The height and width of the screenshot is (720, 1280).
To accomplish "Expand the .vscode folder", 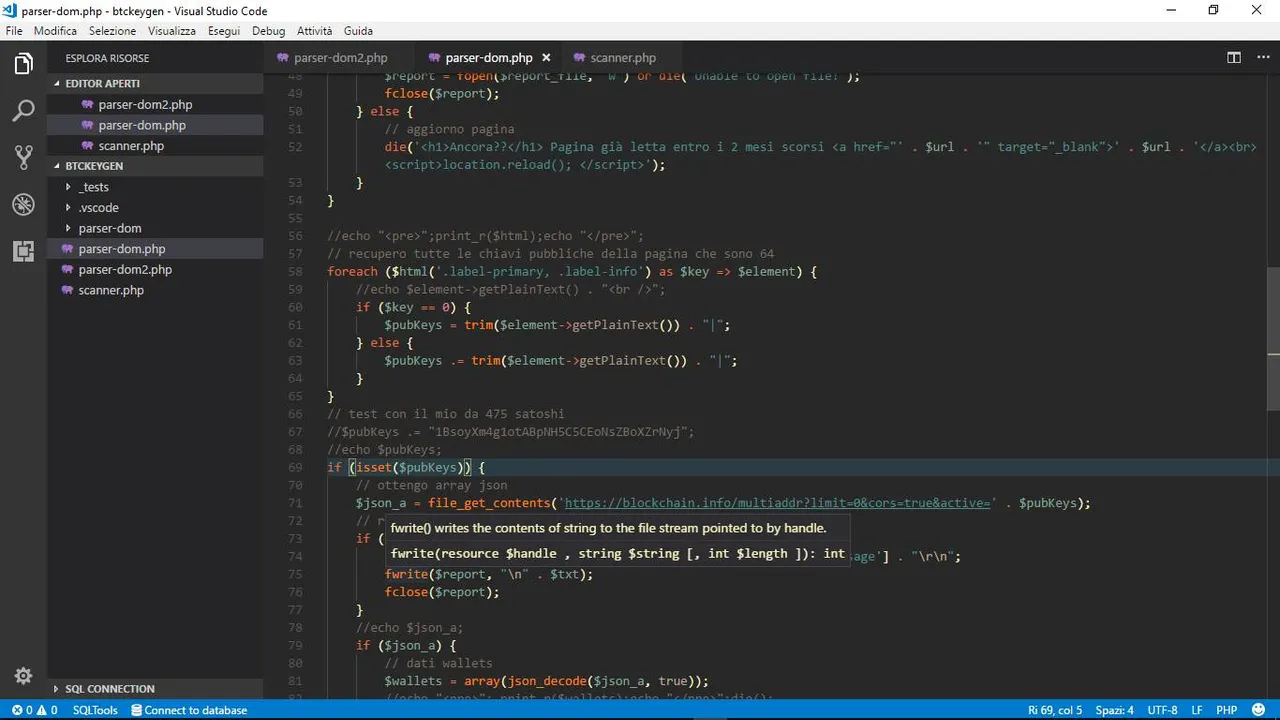I will point(68,208).
